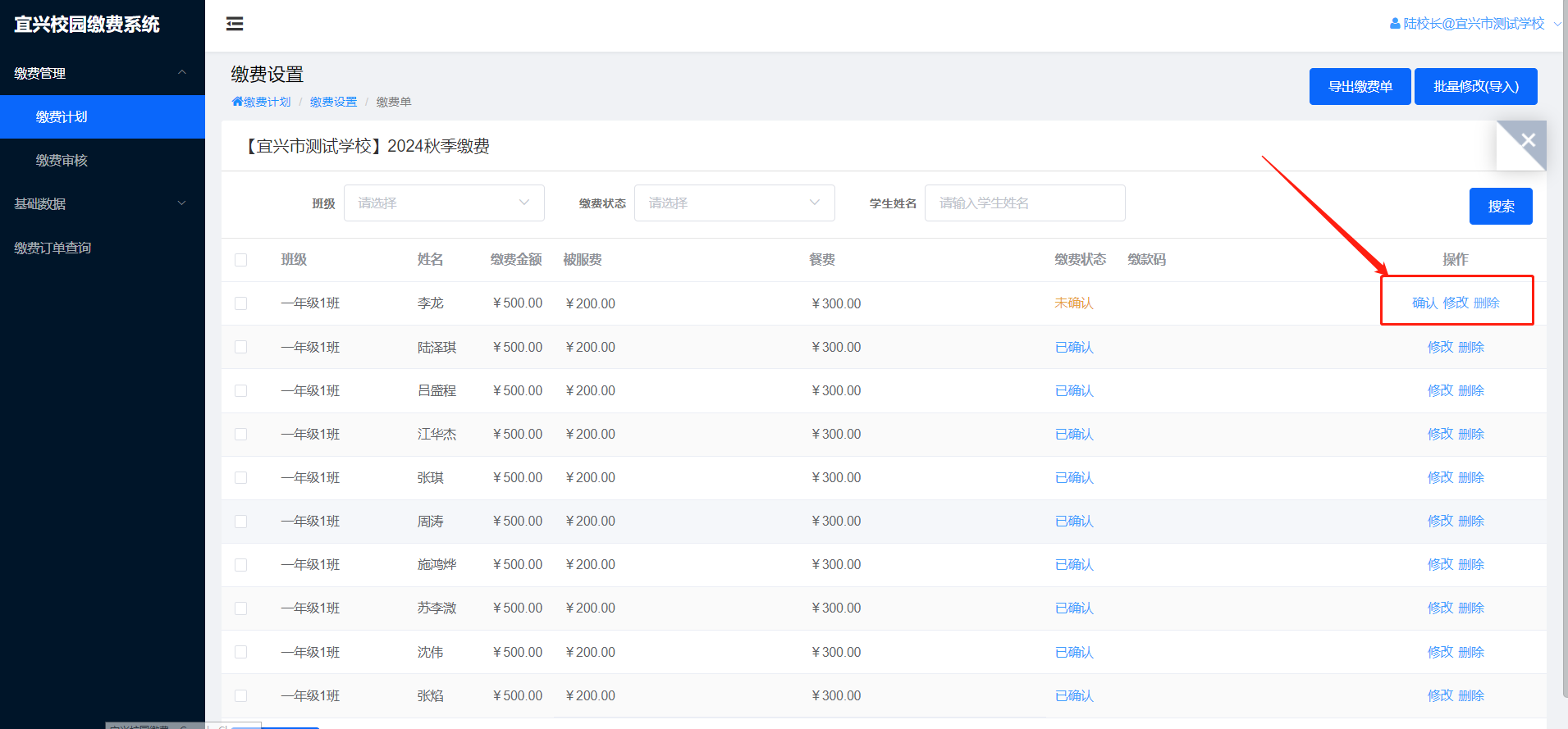Click the 已确认 status of 陆泽琪
This screenshot has height=729, width=1568.
tap(1074, 347)
